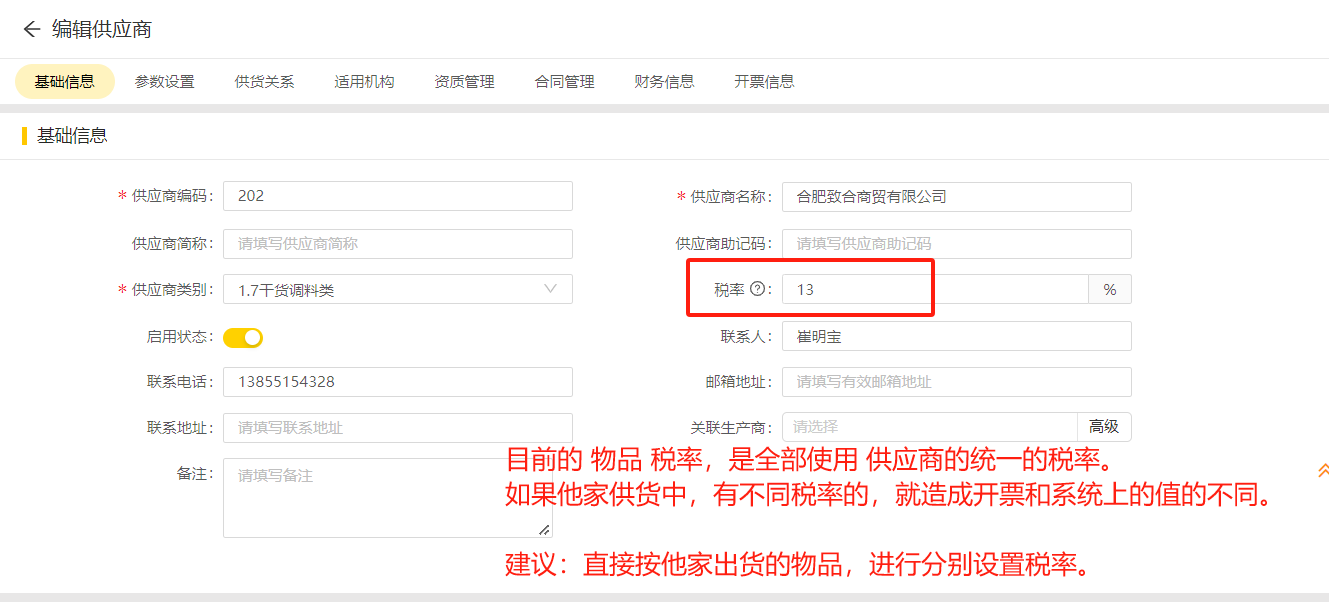Screen dimensions: 1329x602
Task: Open the 关联生产商 select box
Action: (928, 427)
